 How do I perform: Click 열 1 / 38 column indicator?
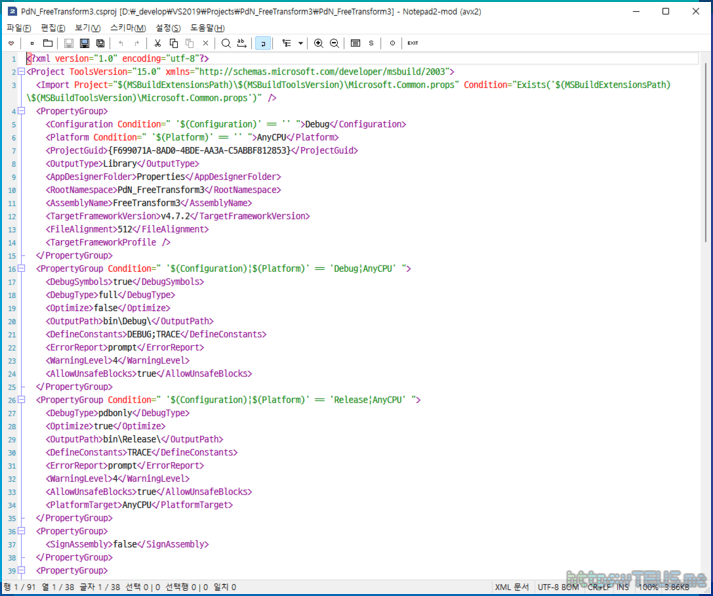(58, 587)
